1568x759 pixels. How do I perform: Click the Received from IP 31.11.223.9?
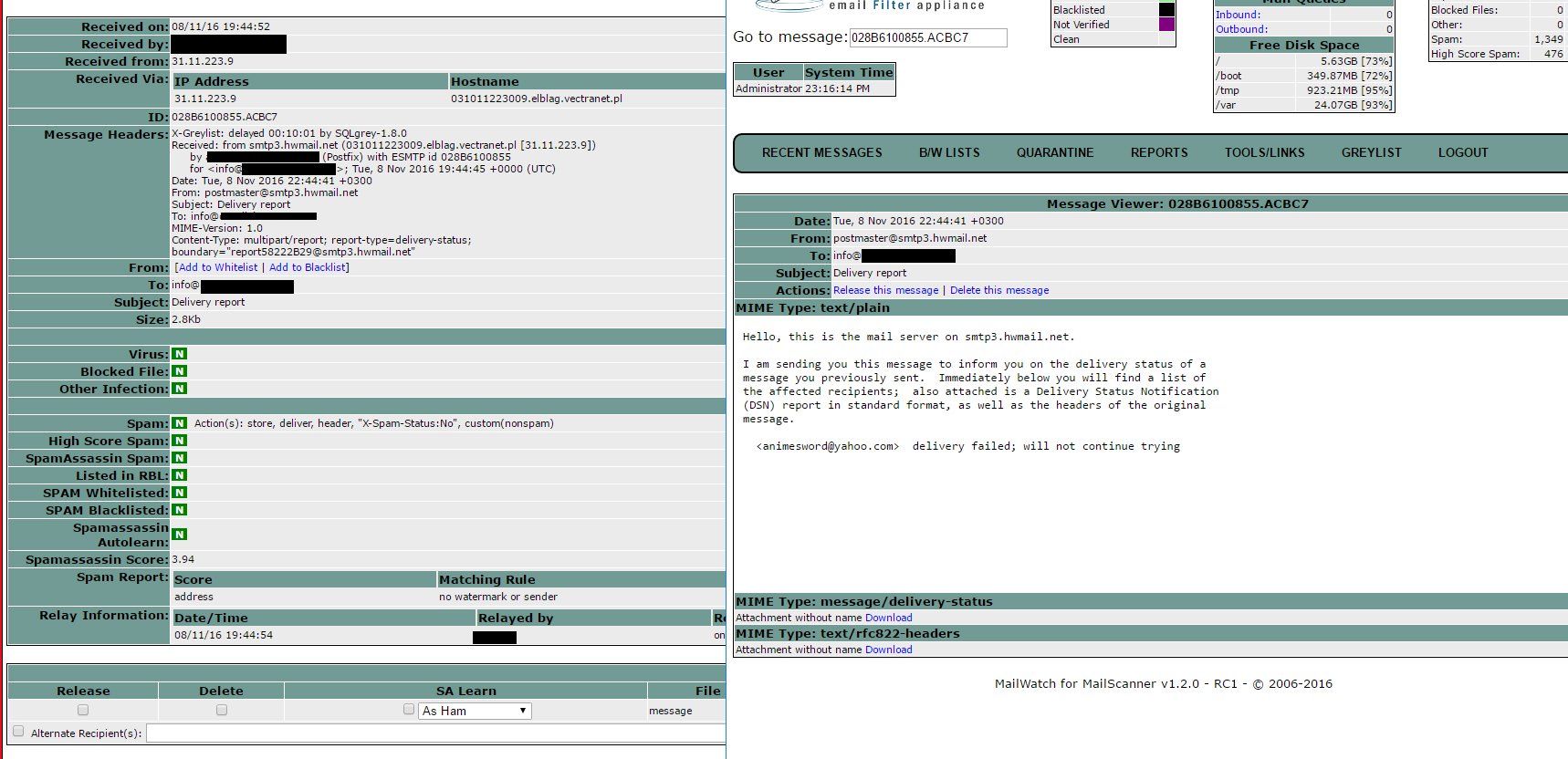[203, 61]
